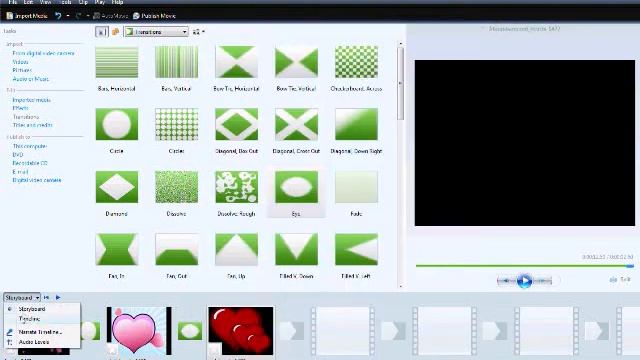Select the red hearts storyboard clip
The height and width of the screenshot is (360, 640).
click(241, 331)
